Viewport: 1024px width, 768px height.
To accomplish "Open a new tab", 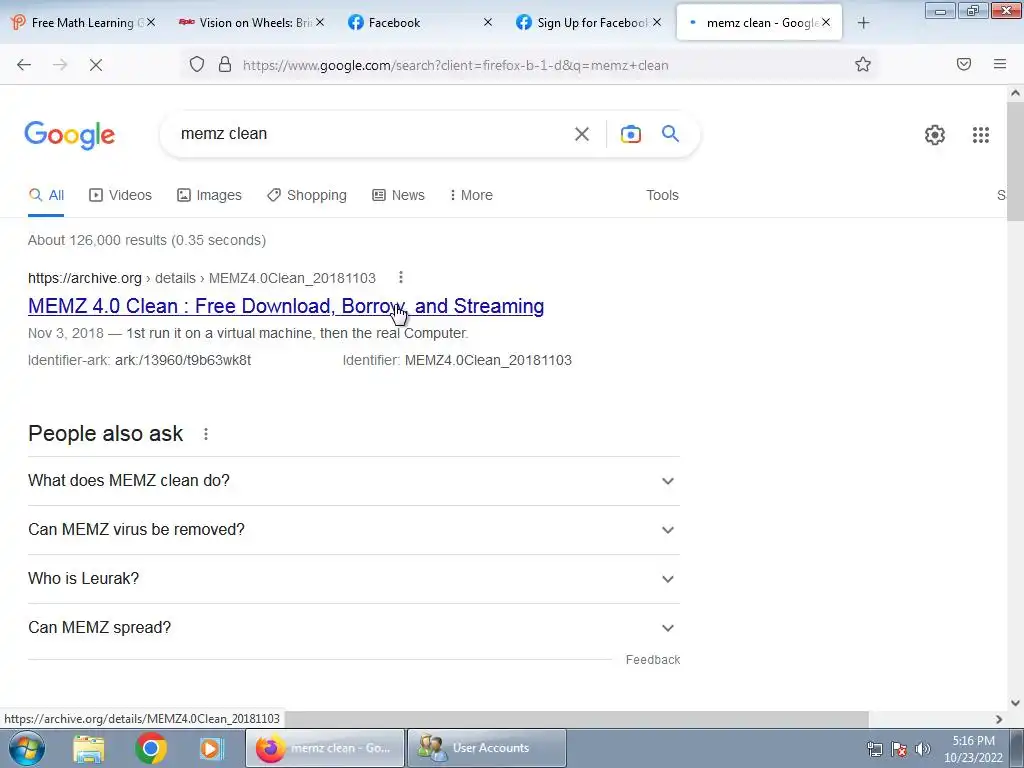I will pos(863,23).
